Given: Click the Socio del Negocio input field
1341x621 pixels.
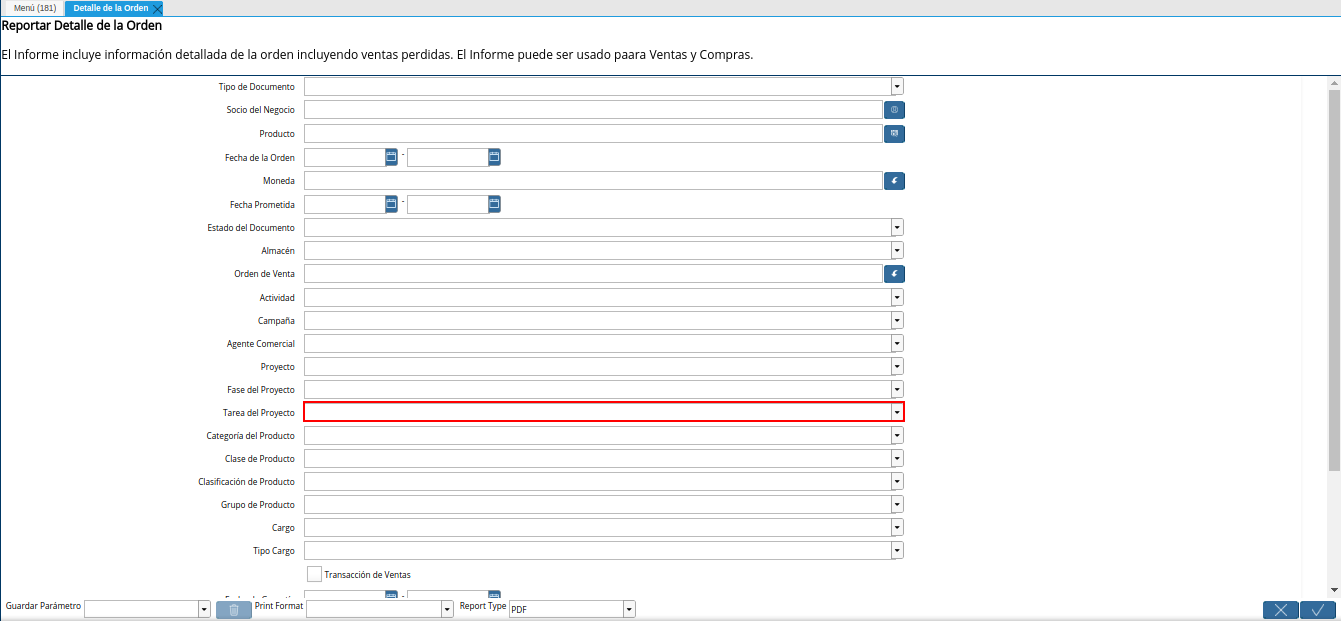Looking at the screenshot, I should click(592, 110).
